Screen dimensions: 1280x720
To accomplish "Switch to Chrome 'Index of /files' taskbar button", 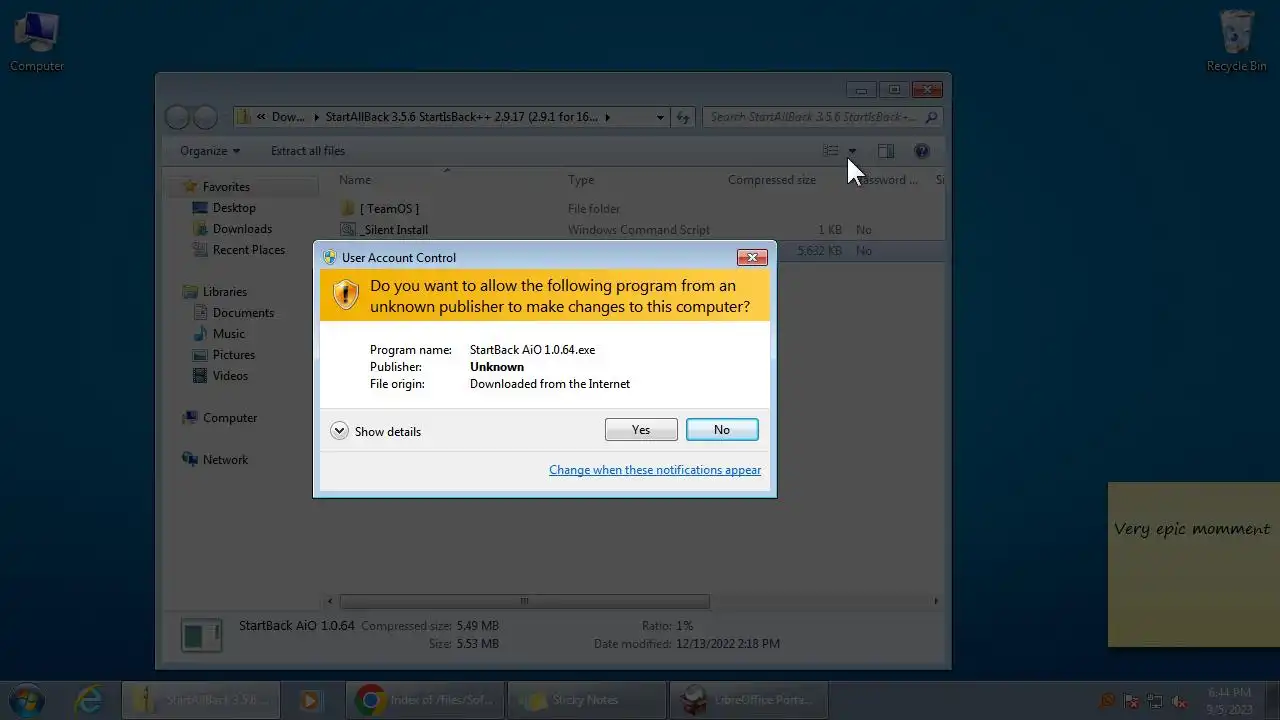I will point(427,701).
